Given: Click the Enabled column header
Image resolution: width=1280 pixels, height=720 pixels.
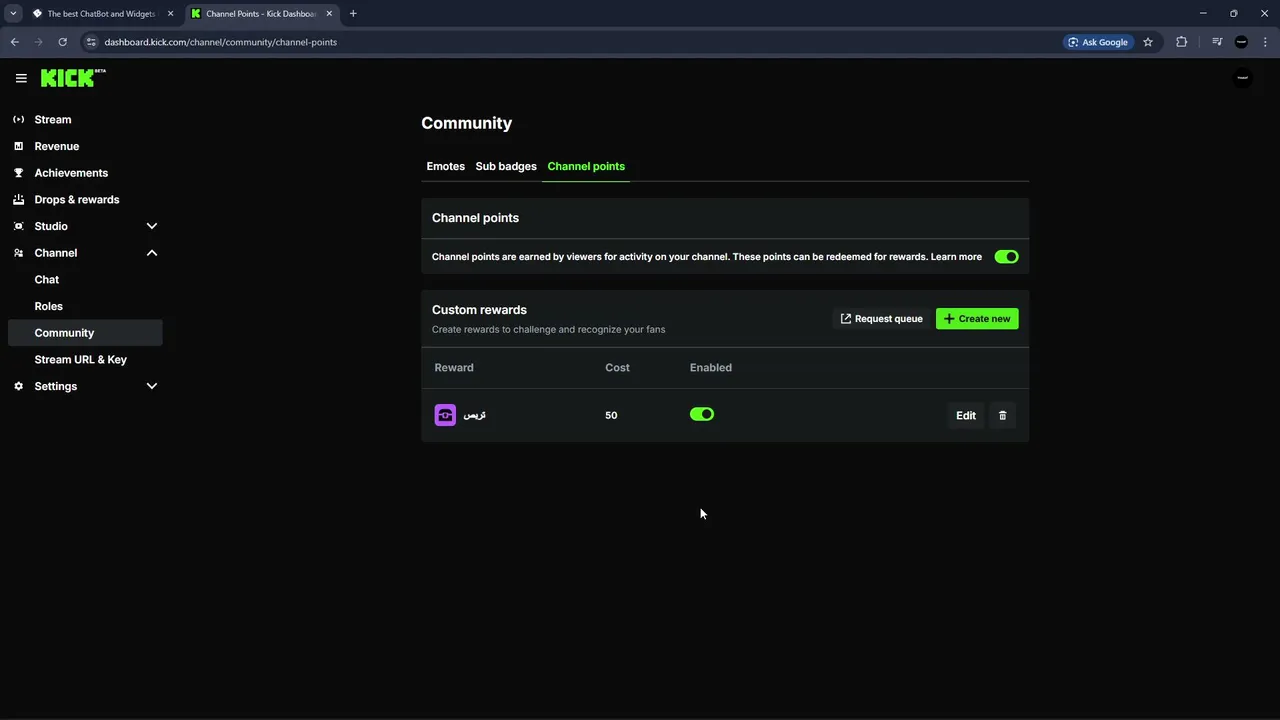Looking at the screenshot, I should click(x=711, y=367).
